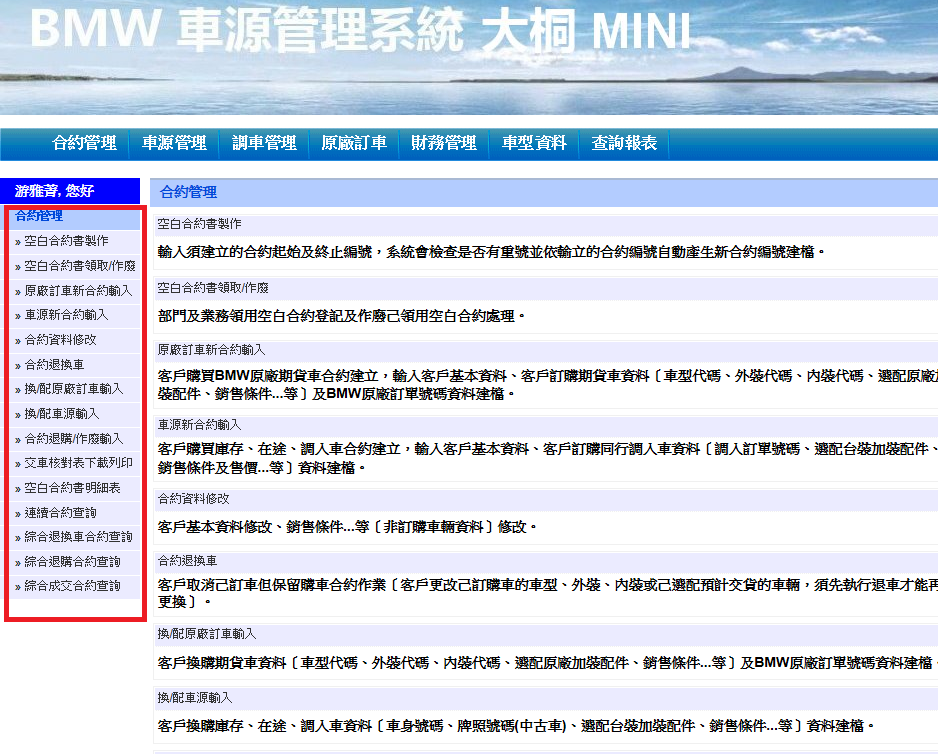Image resolution: width=938 pixels, height=754 pixels.
Task: Click sidebar link 交車核對表下載列印
Action: click(78, 463)
